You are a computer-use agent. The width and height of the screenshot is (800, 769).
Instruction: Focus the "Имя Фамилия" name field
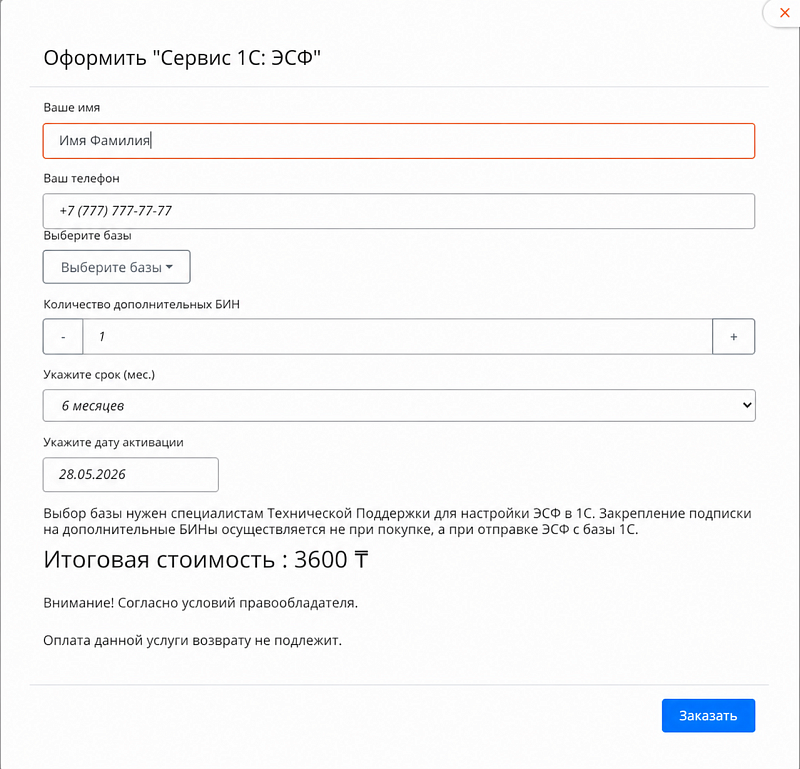[x=398, y=141]
